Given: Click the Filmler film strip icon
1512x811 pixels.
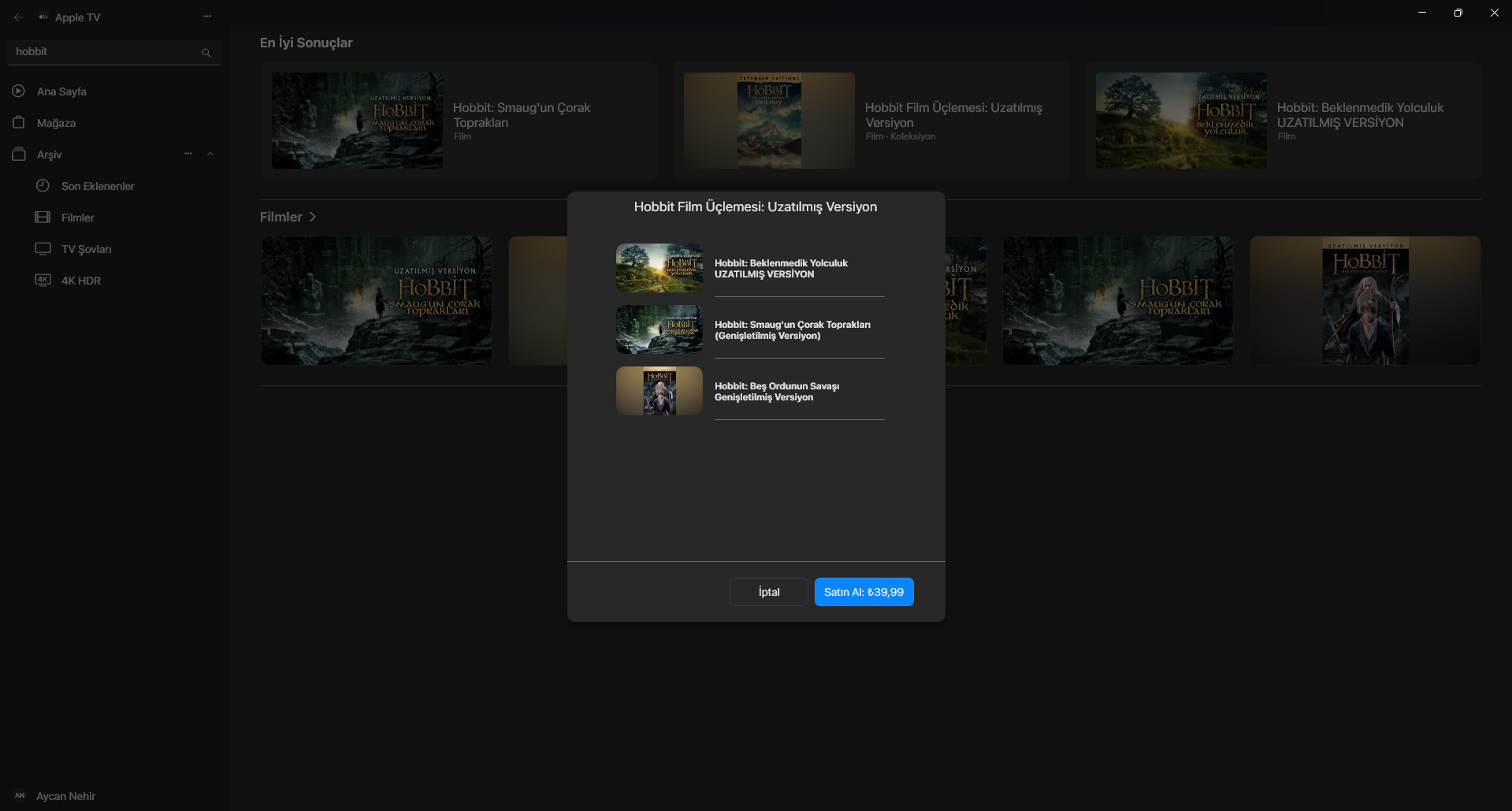Looking at the screenshot, I should pos(43,217).
